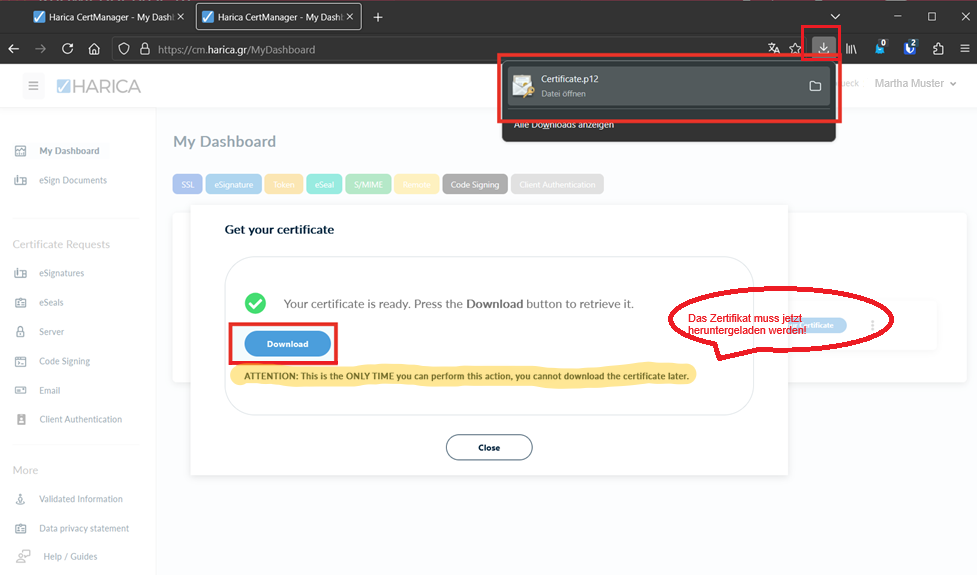The image size is (977, 575).
Task: Click the Server padlock sidebar icon
Action: [x=21, y=331]
